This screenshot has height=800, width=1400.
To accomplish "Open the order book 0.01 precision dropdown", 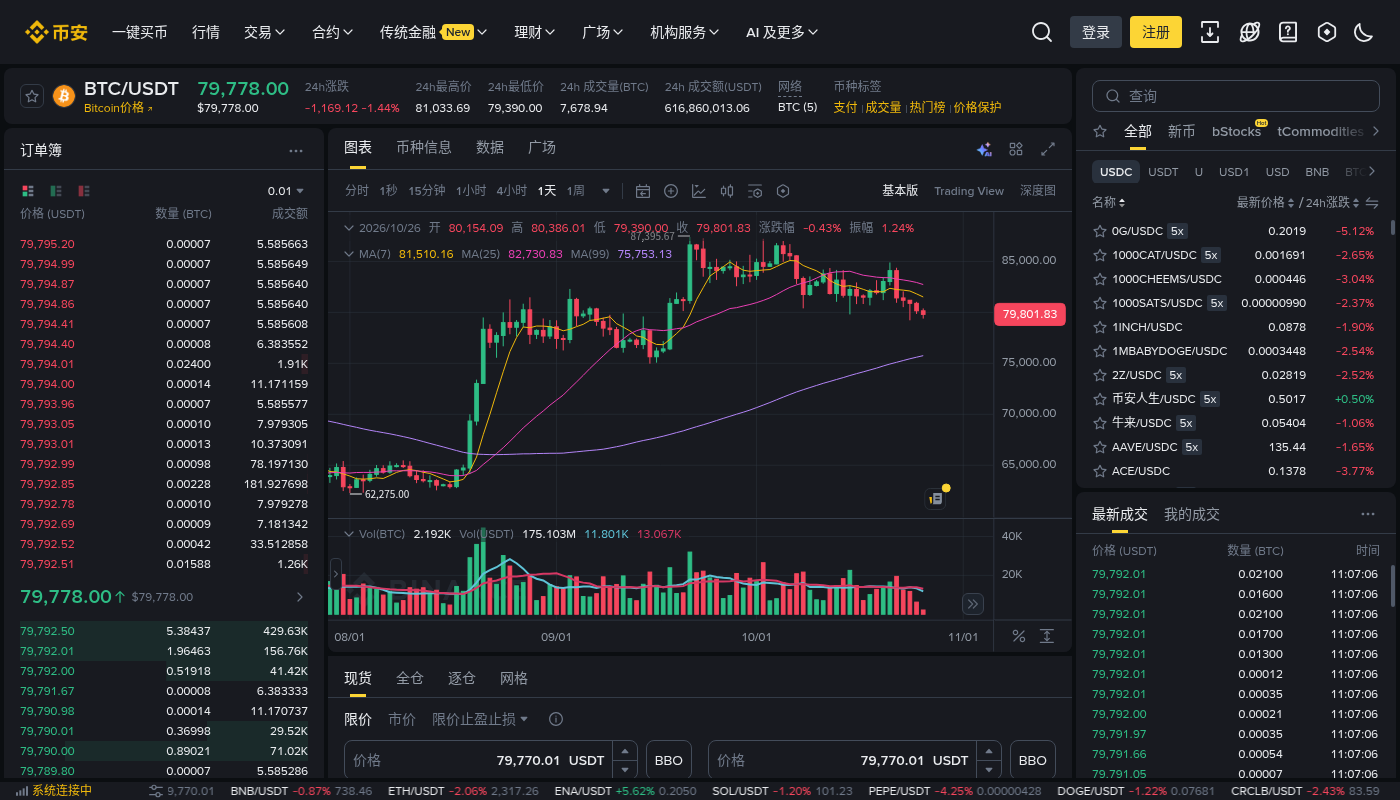I will (285, 191).
